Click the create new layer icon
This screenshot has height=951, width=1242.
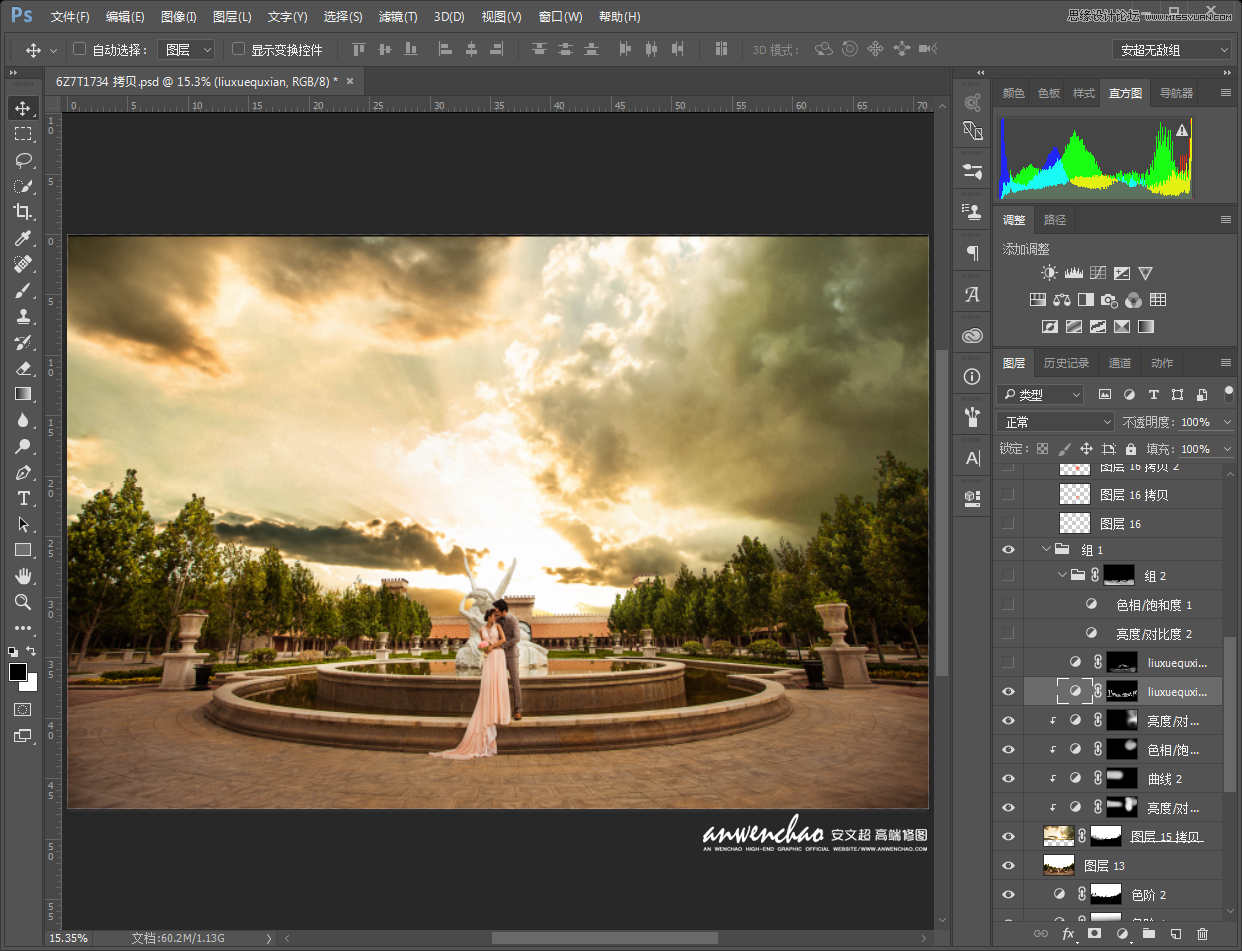[x=1176, y=934]
